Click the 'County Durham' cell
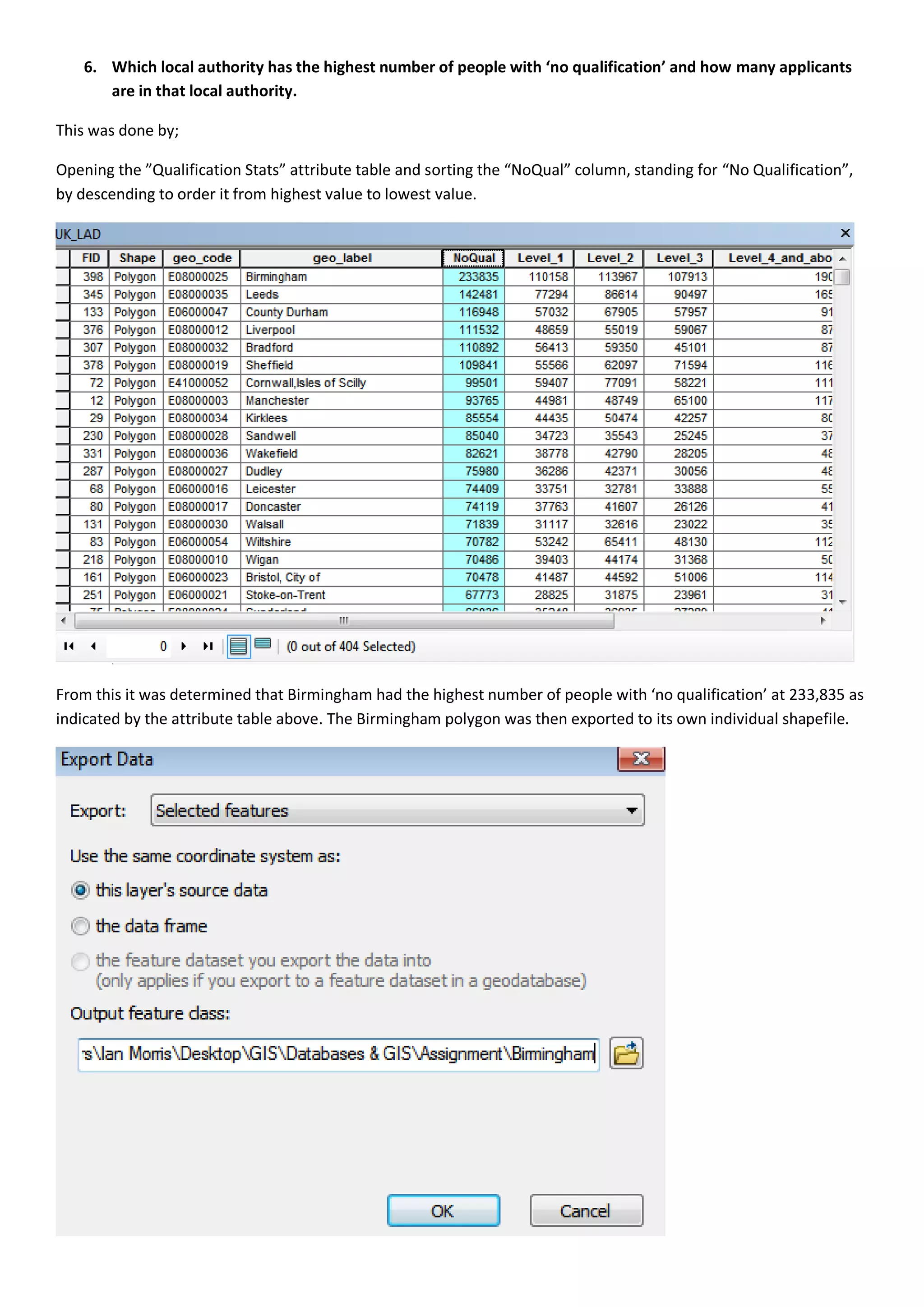The width and height of the screenshot is (924, 1307). (x=342, y=312)
